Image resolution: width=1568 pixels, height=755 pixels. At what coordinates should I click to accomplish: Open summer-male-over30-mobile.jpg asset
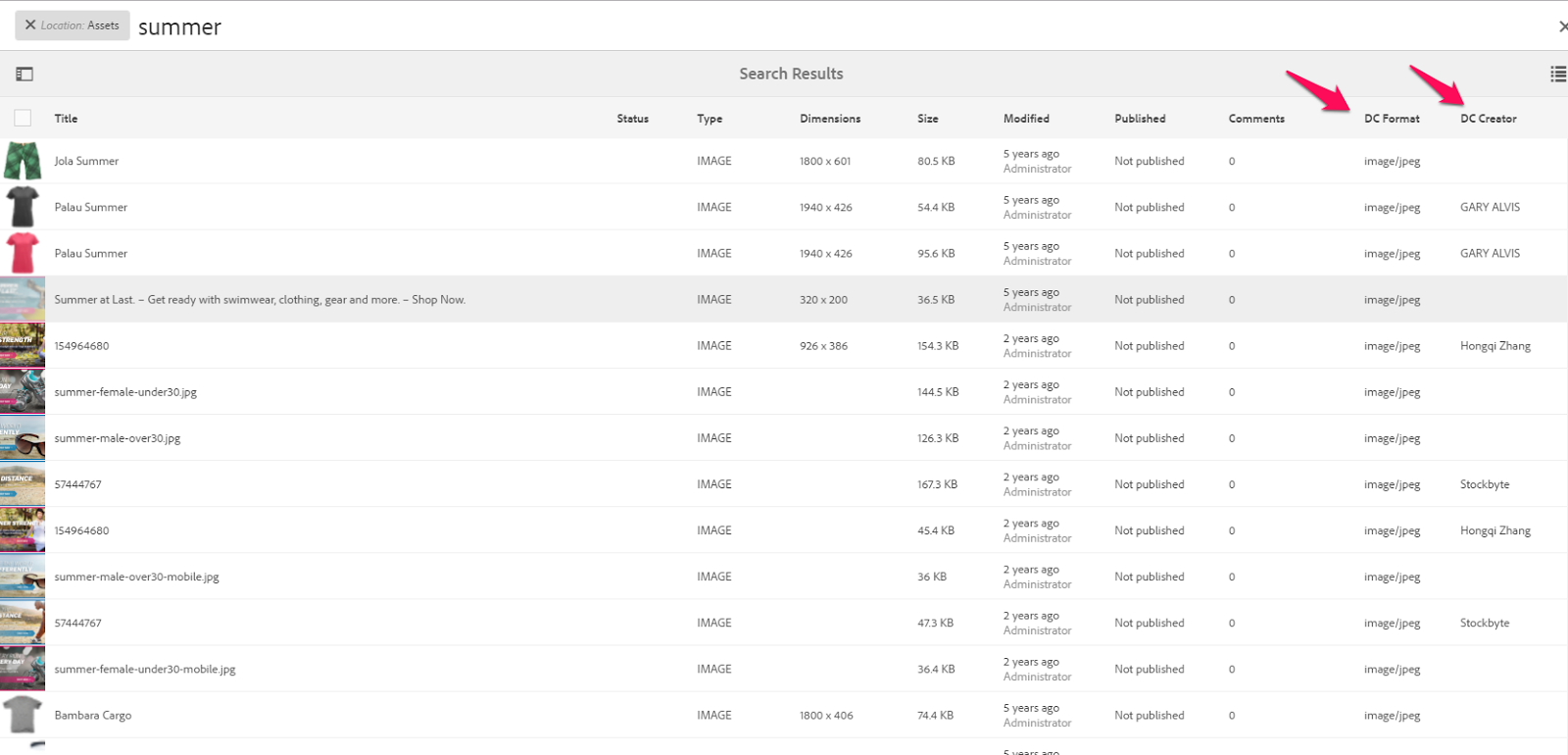pos(136,577)
